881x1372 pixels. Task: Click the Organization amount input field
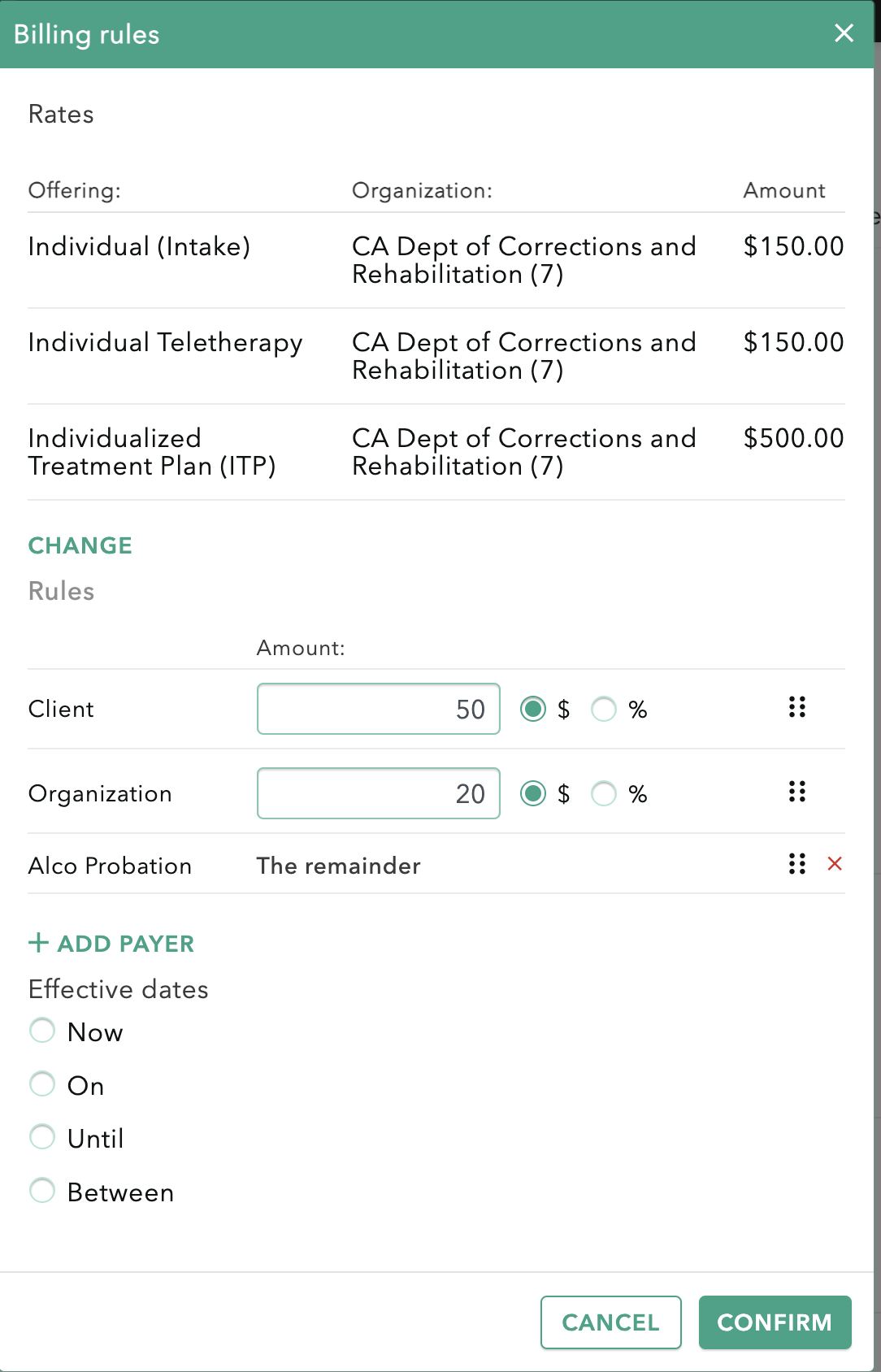click(378, 793)
